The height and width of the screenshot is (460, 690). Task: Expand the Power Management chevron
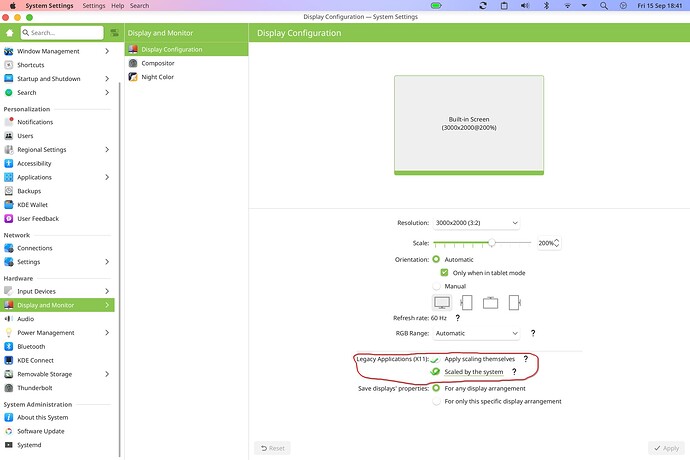[x=107, y=332]
